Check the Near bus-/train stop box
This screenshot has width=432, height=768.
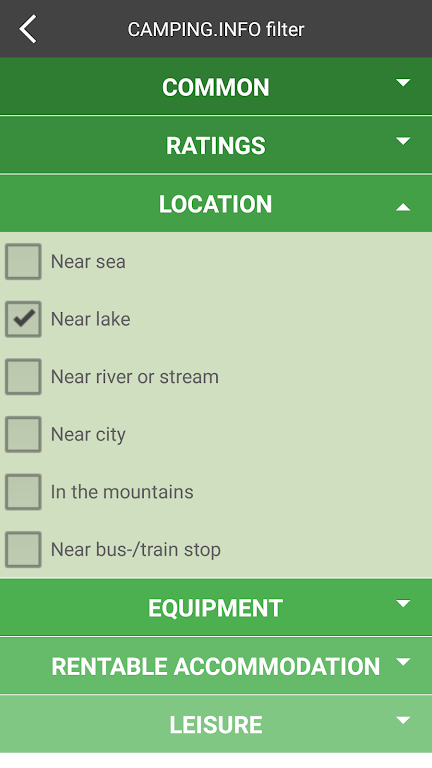tap(23, 550)
